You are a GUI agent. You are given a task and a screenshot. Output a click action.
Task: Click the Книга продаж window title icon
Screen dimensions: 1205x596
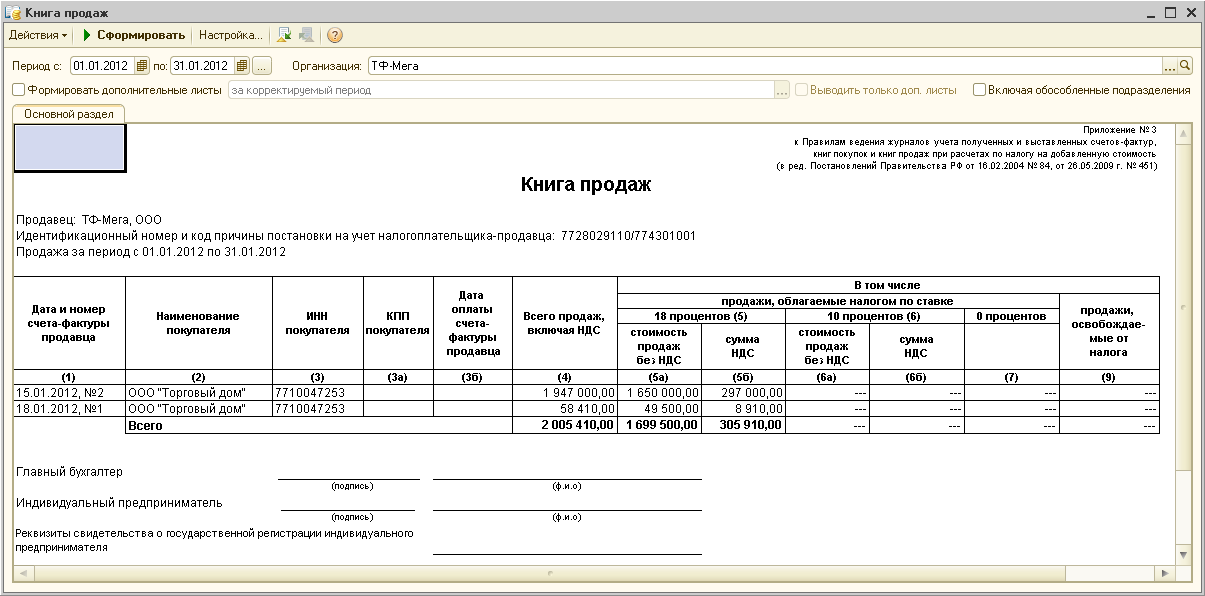(x=15, y=13)
